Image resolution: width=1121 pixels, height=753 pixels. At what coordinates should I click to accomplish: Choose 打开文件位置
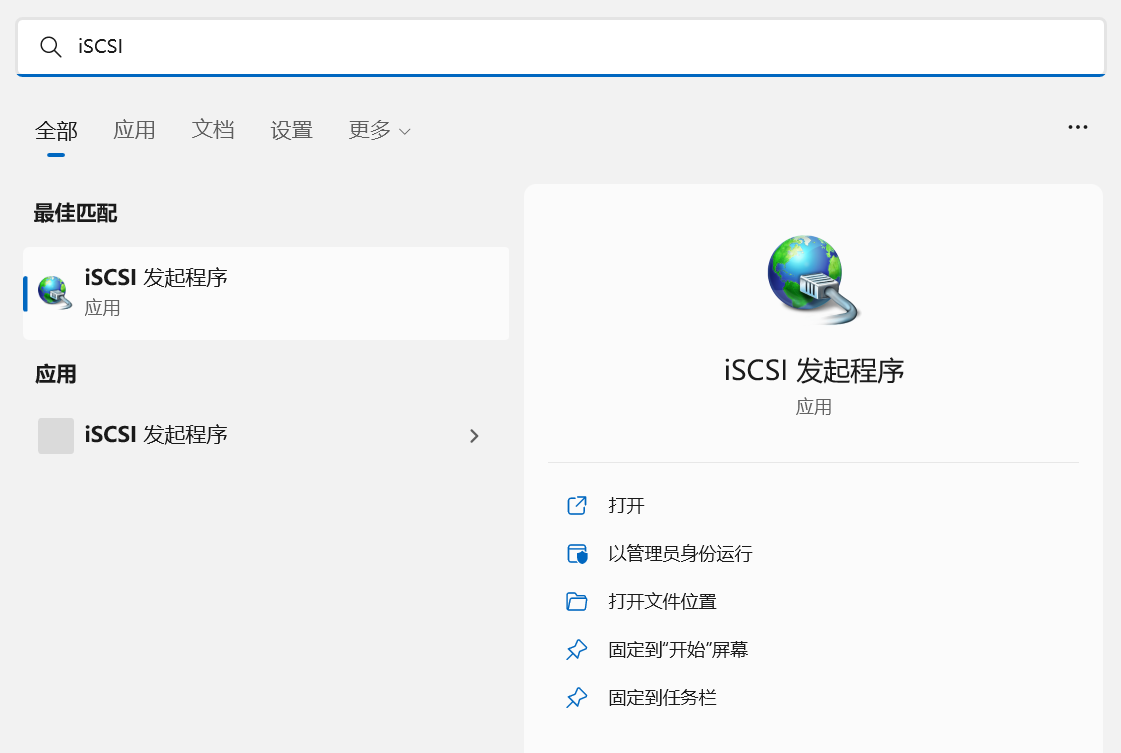pos(662,601)
